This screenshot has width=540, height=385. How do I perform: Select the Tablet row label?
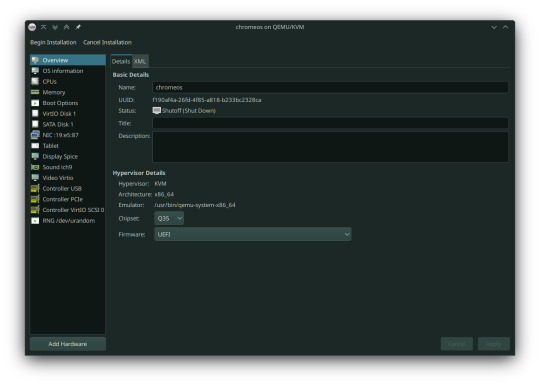(x=50, y=146)
